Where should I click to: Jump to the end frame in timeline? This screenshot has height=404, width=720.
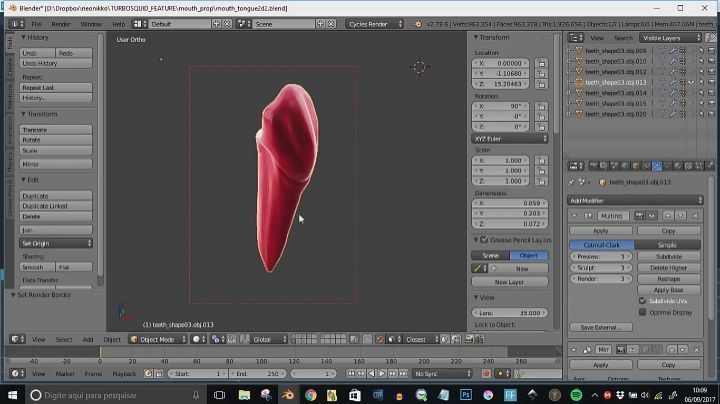click(x=403, y=374)
